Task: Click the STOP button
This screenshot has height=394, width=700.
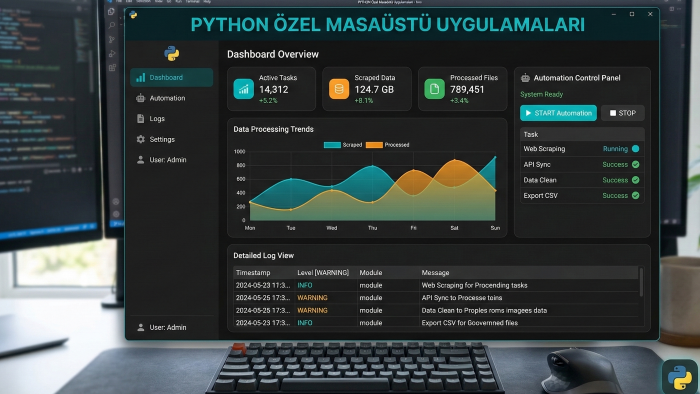Action: 623,113
